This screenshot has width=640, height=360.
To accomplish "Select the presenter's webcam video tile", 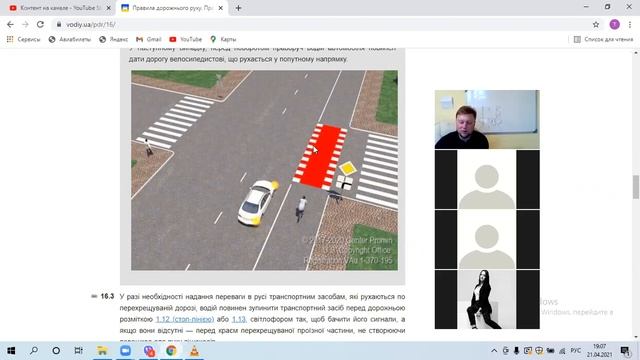I will click(487, 119).
